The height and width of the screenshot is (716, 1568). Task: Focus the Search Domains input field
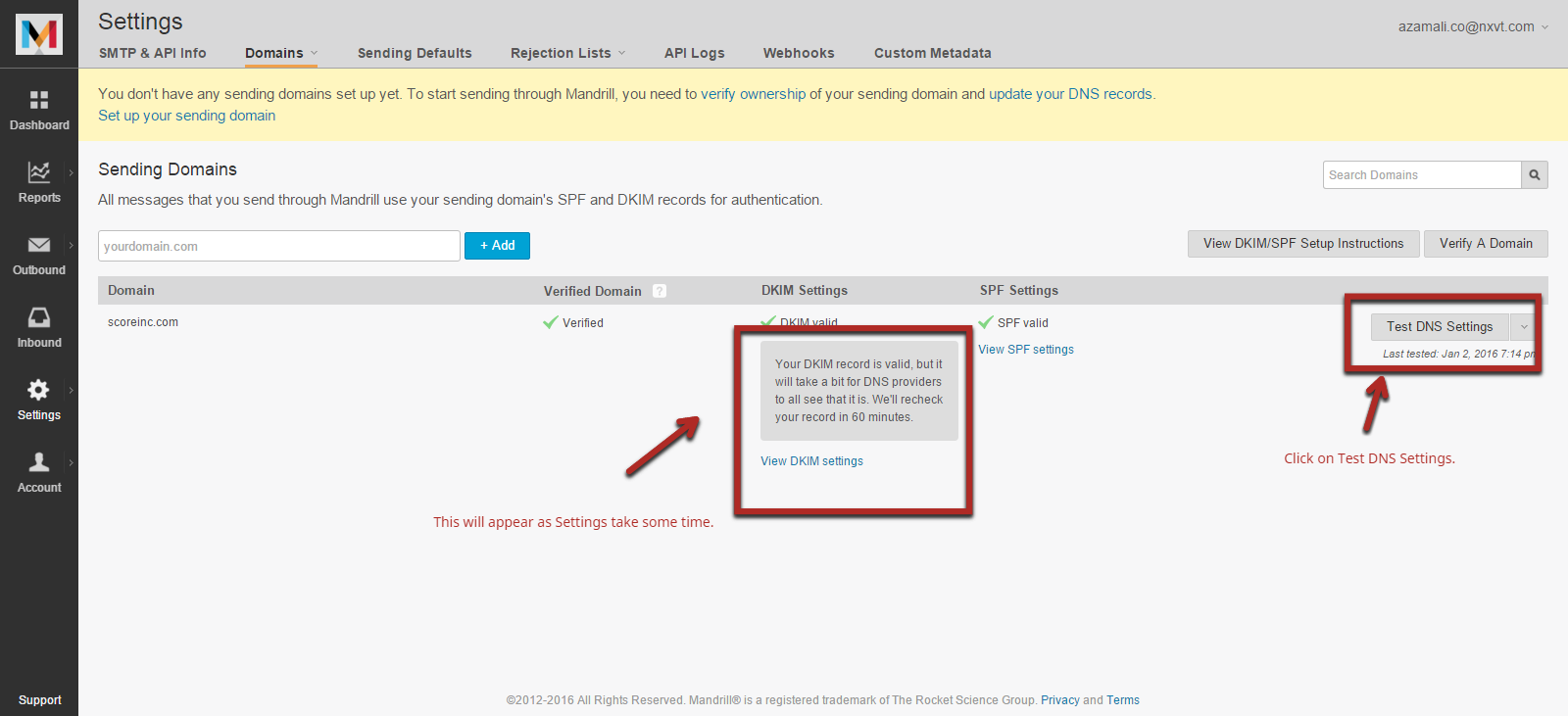click(x=1422, y=175)
